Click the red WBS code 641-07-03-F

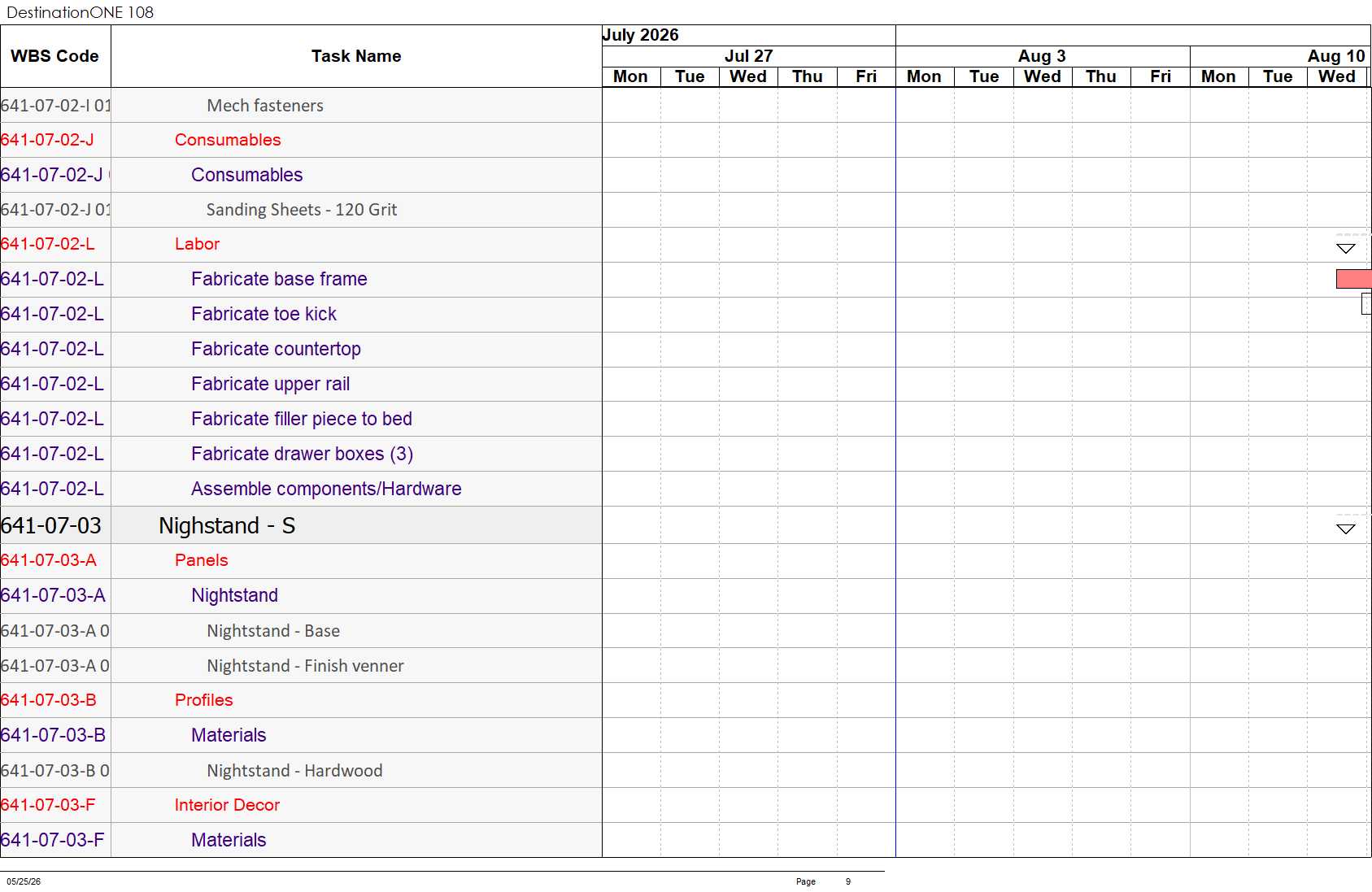click(48, 805)
